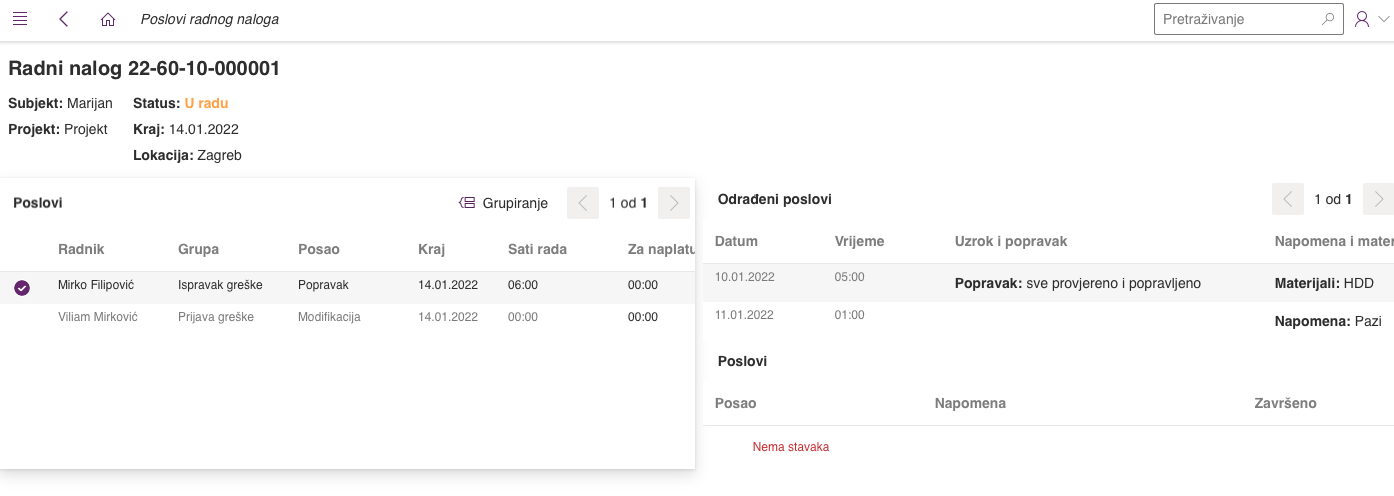Go to next page in Poslovi
Viewport: 1394px width, 496px height.
(x=674, y=203)
